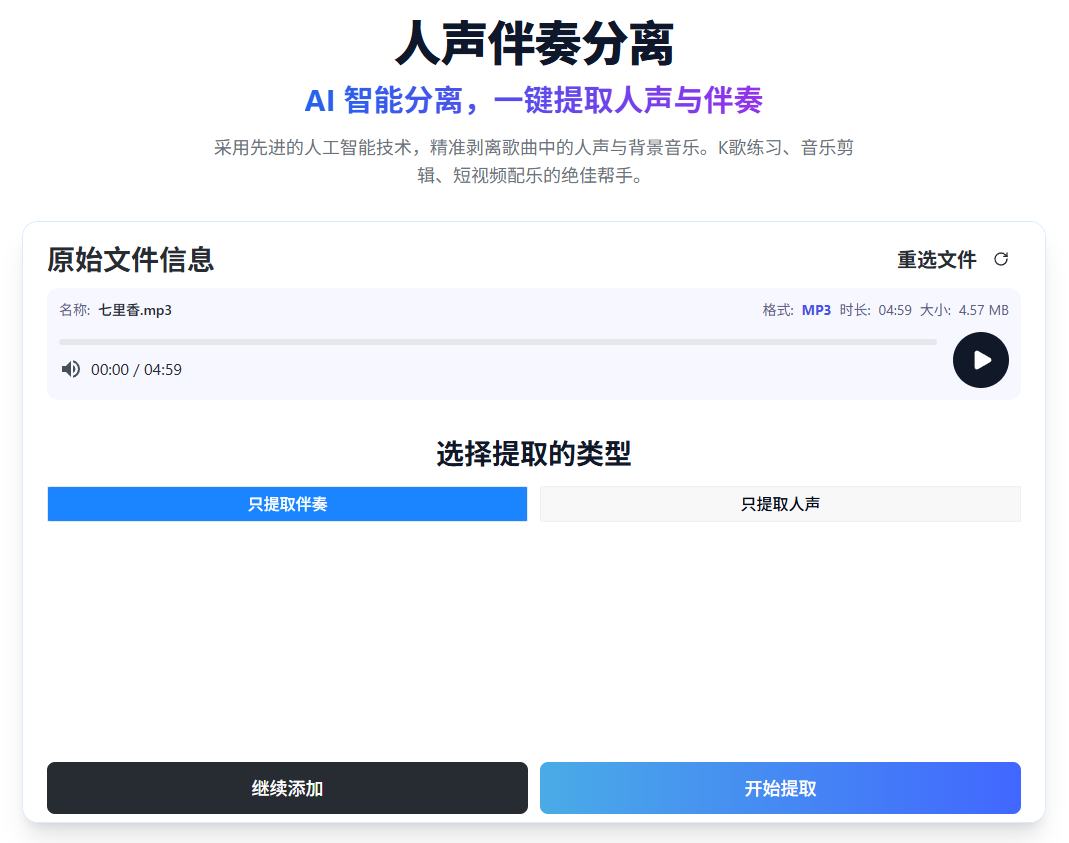The width and height of the screenshot is (1069, 843).
Task: Play the 七里香.mp3 audio preview
Action: [980, 360]
